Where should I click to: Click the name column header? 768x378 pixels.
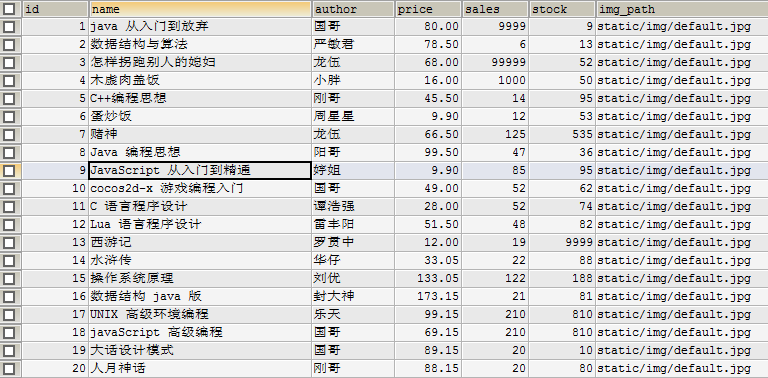(x=200, y=9)
